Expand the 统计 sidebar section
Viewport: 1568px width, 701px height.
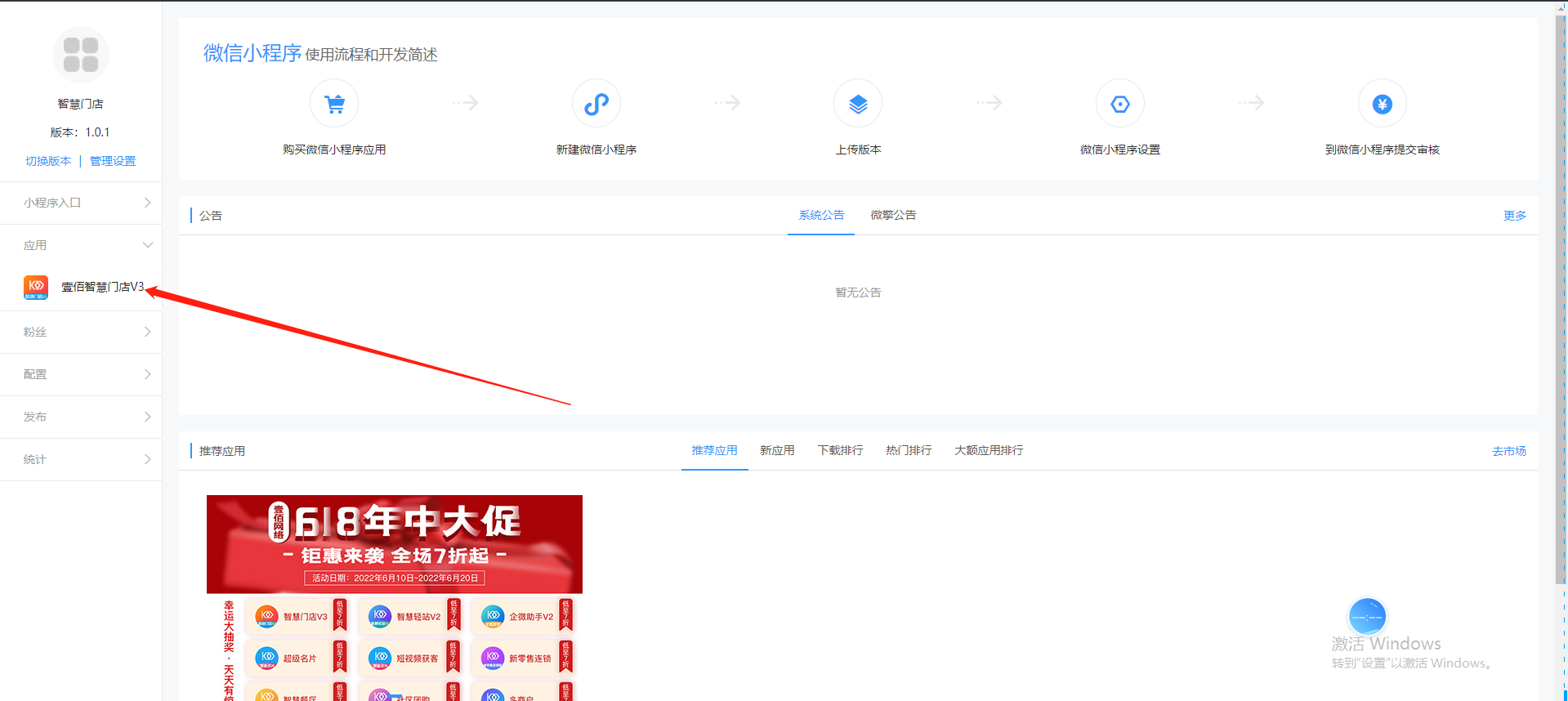[81, 459]
